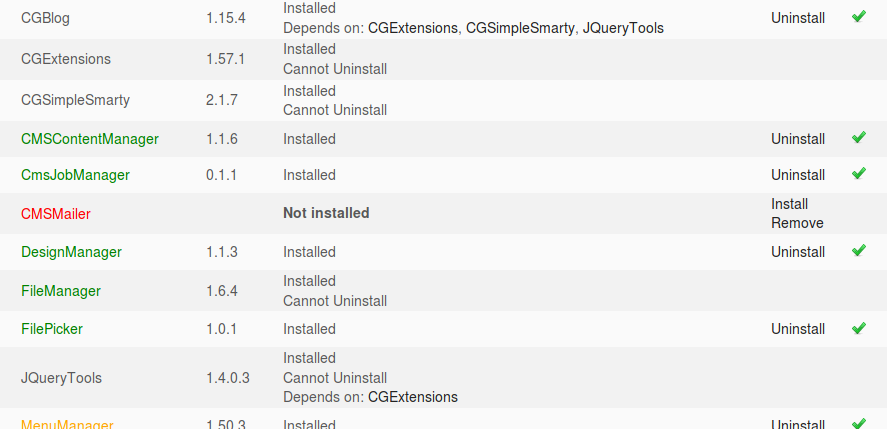Open the CMSContentManager module name link

coord(89,139)
